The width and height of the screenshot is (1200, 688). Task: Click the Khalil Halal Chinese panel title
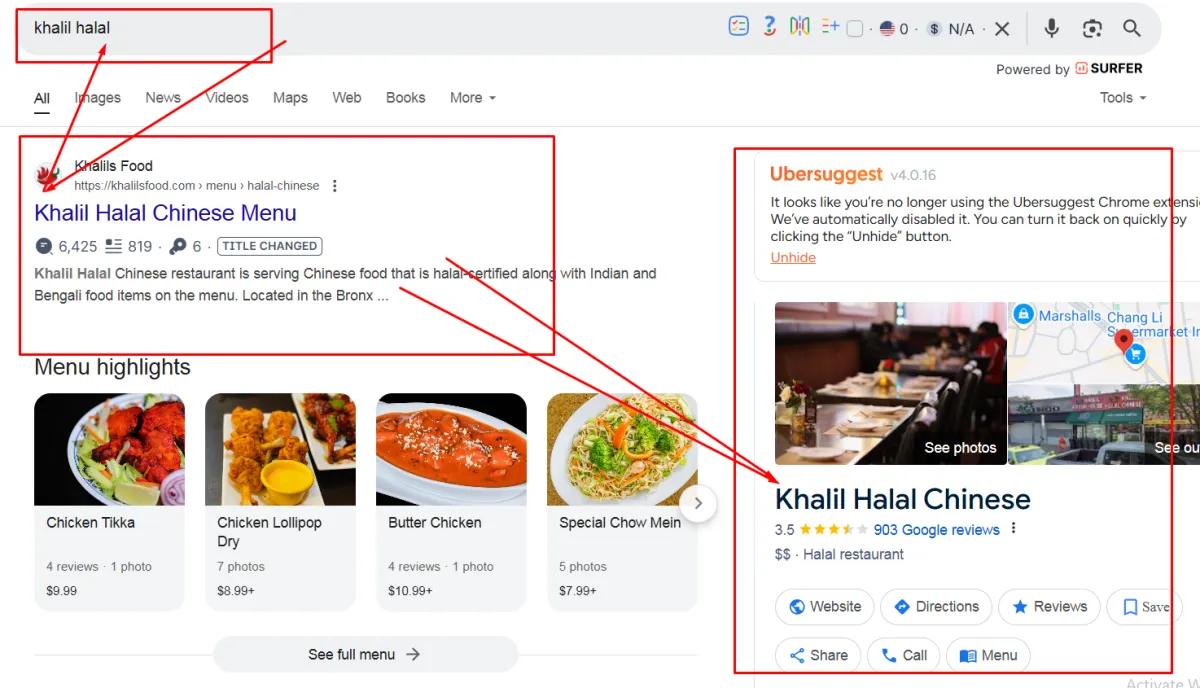pyautogui.click(x=903, y=499)
